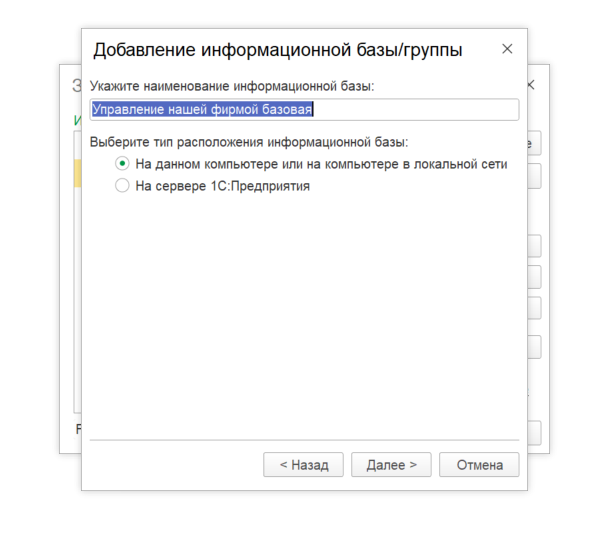The height and width of the screenshot is (544, 613).
Task: Select radio button for local computer location
Action: [122, 164]
